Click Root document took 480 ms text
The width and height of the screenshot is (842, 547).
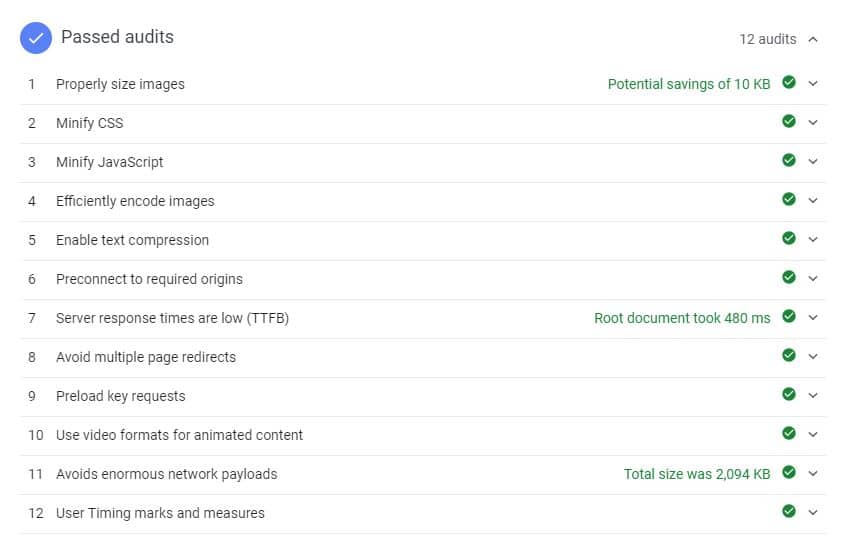682,318
